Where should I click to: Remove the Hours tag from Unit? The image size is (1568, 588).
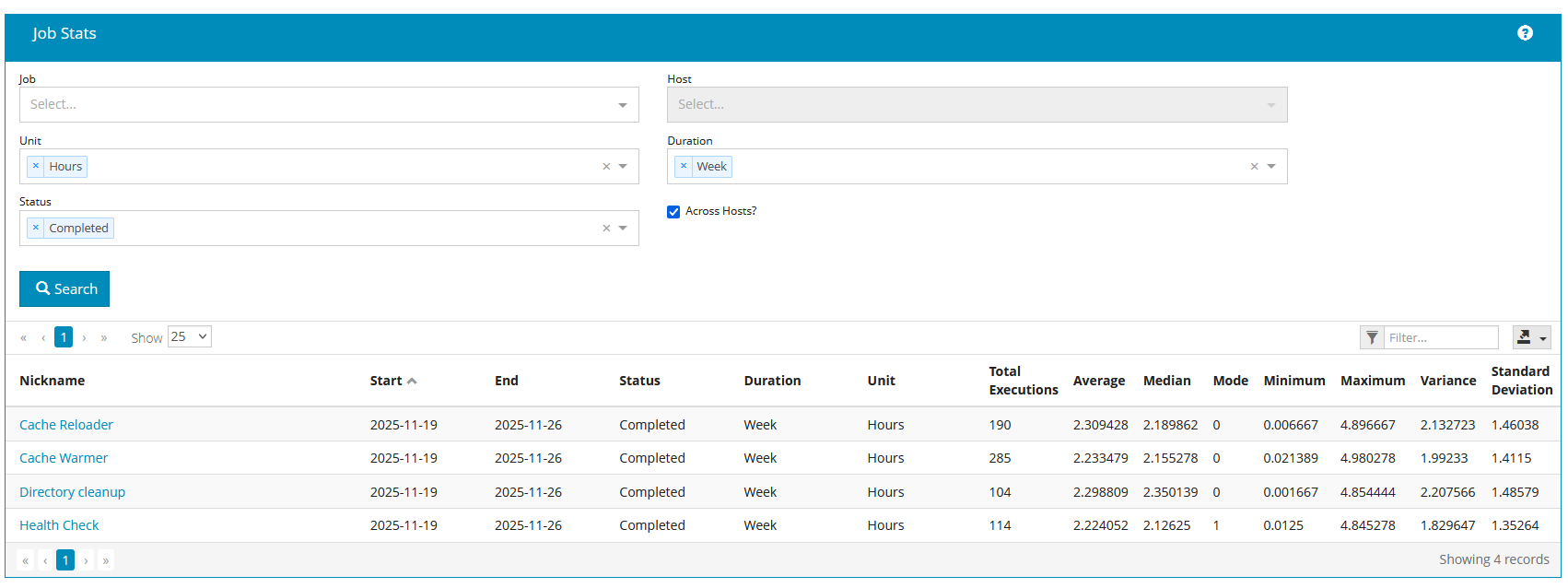pyautogui.click(x=36, y=166)
